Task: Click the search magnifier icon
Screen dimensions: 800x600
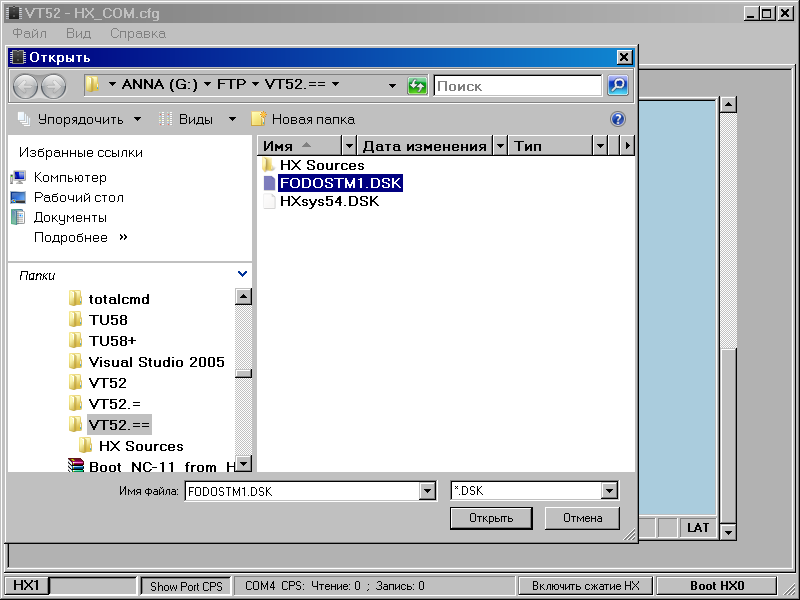Action: tap(618, 86)
